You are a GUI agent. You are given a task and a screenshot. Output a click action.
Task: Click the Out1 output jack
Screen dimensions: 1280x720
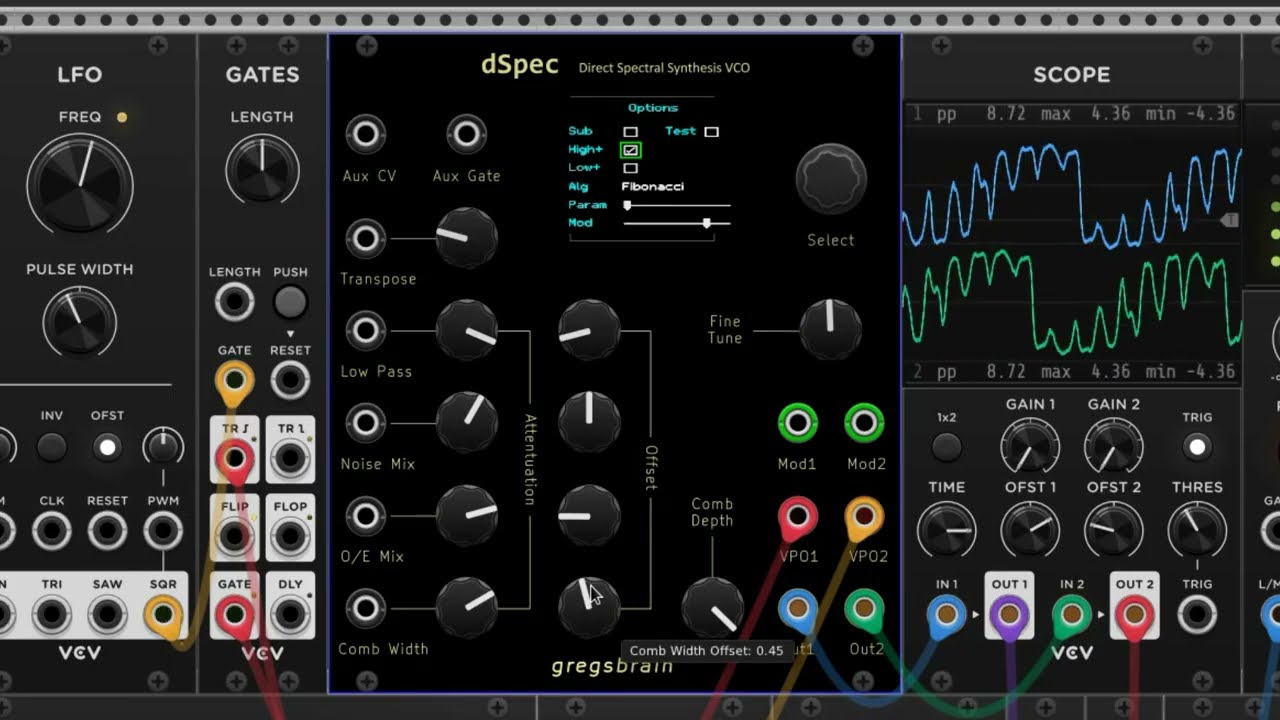797,608
